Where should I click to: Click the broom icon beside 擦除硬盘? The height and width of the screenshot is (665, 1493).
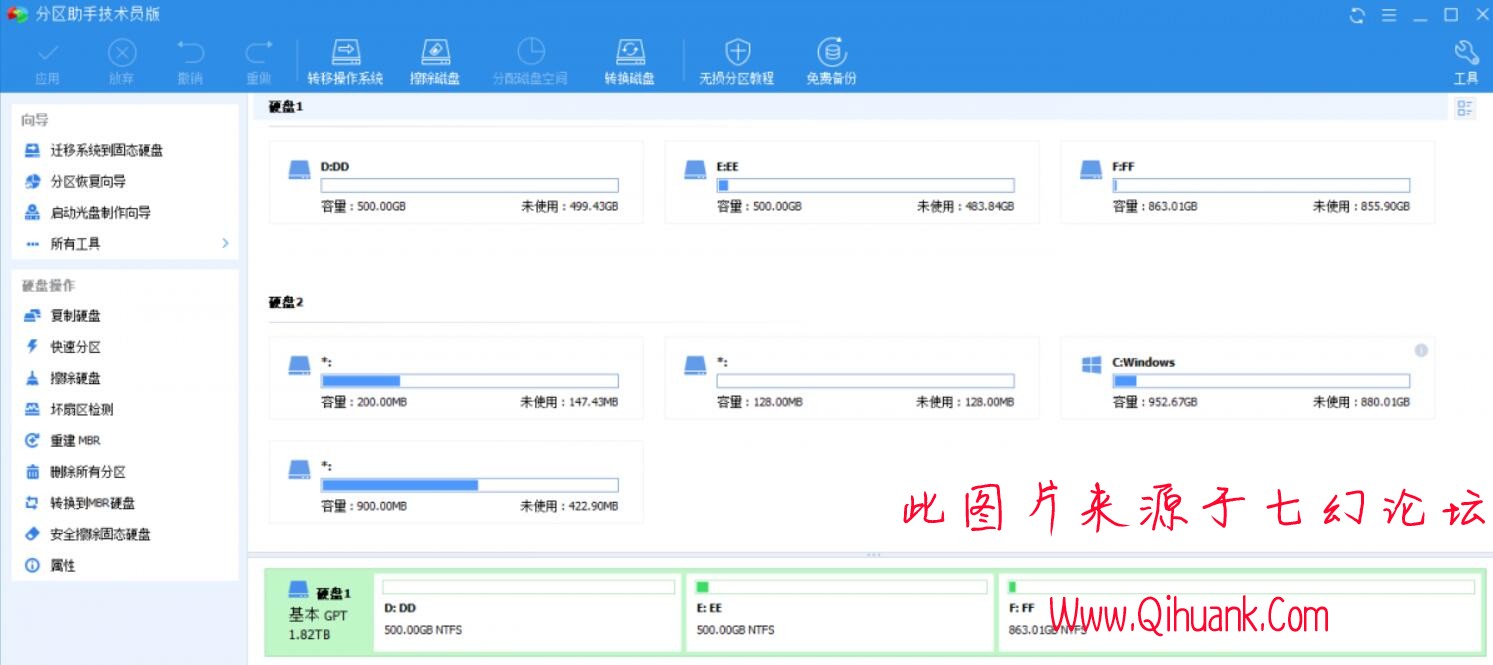coord(32,378)
